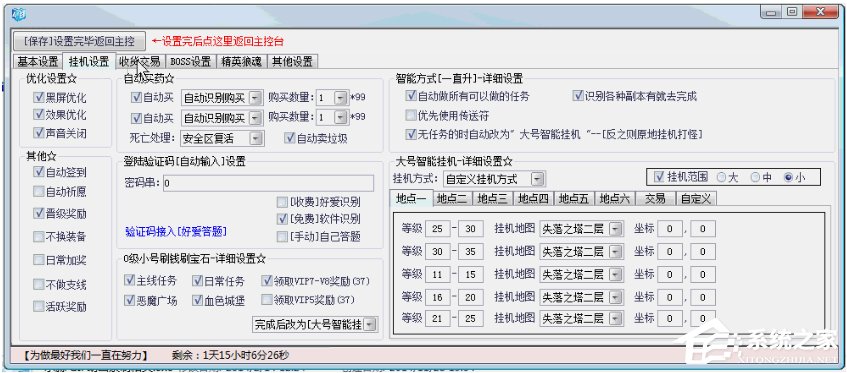The width and height of the screenshot is (847, 373).
Task: Open the 自定义 location tab
Action: [696, 198]
